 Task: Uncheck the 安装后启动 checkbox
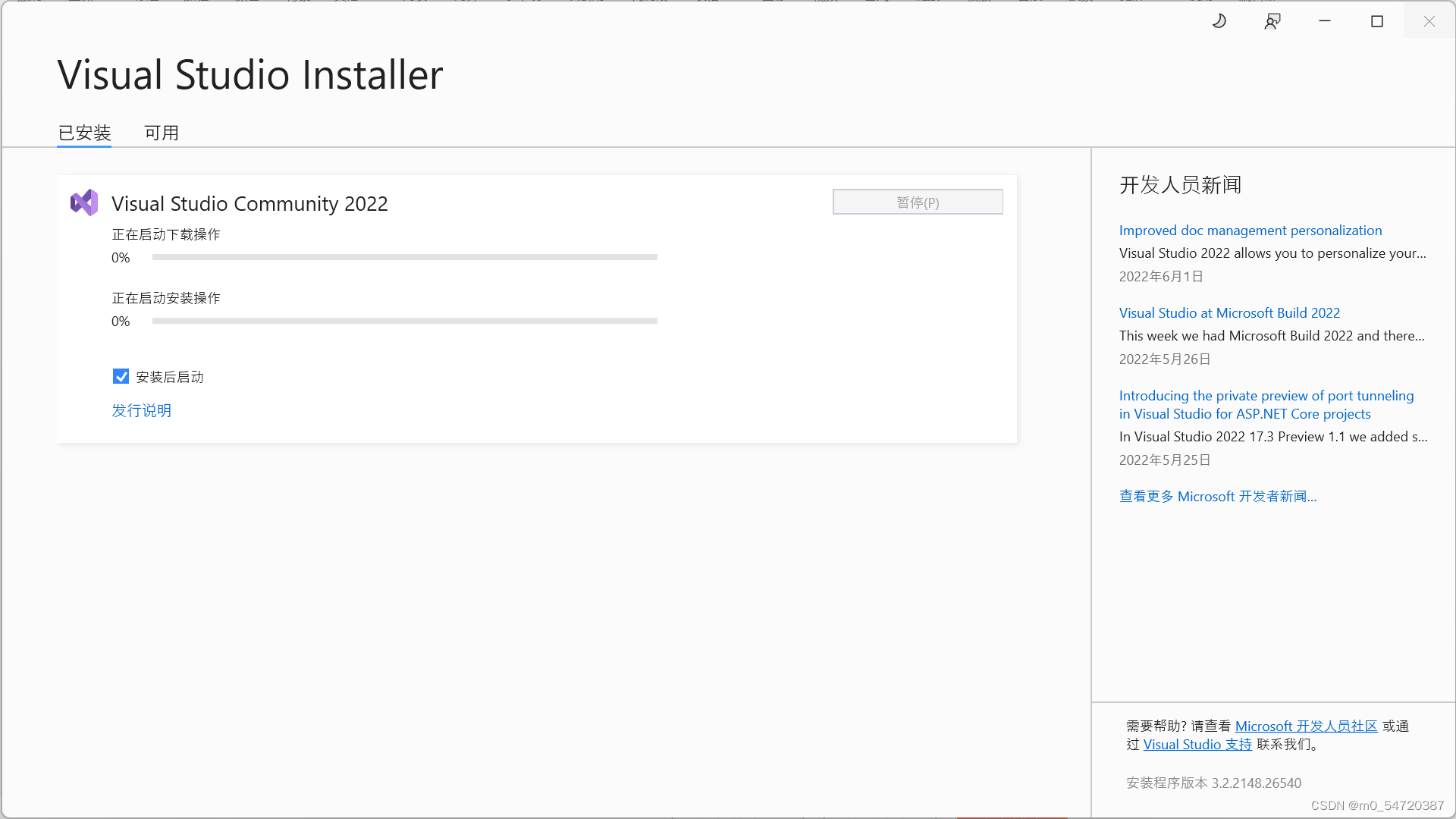pyautogui.click(x=121, y=376)
